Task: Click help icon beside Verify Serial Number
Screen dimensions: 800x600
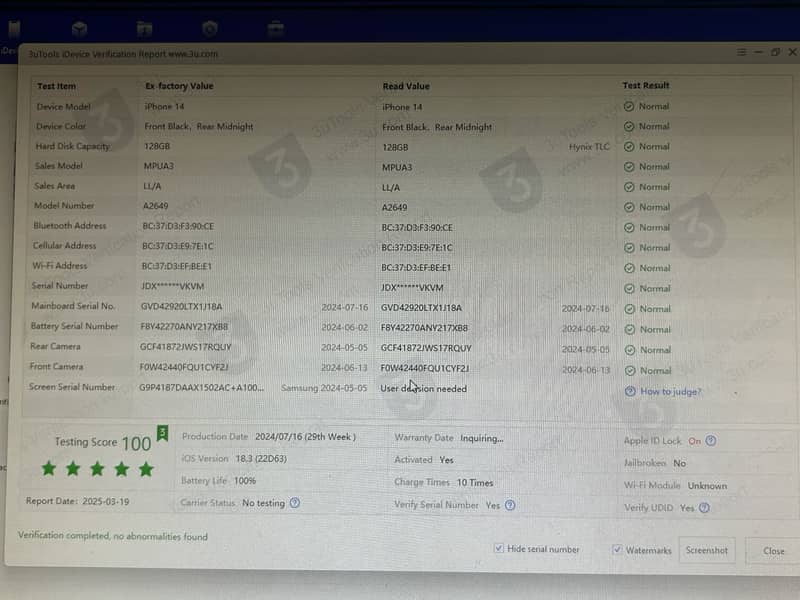Action: (510, 505)
